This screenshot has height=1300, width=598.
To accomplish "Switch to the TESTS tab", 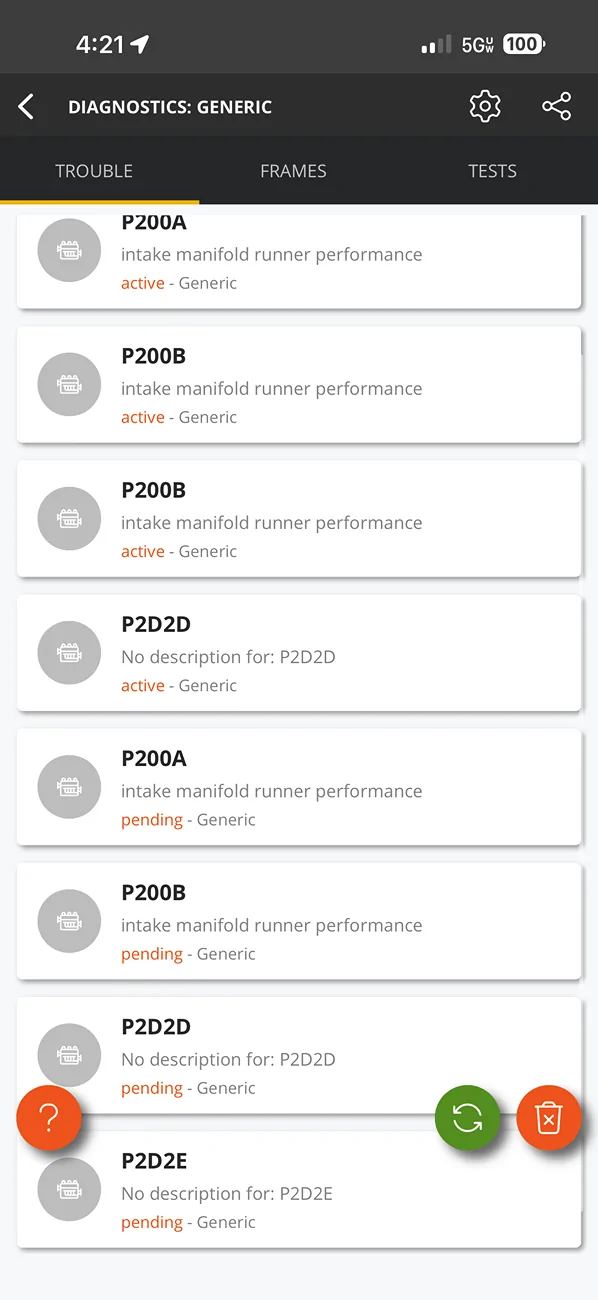I will [492, 171].
